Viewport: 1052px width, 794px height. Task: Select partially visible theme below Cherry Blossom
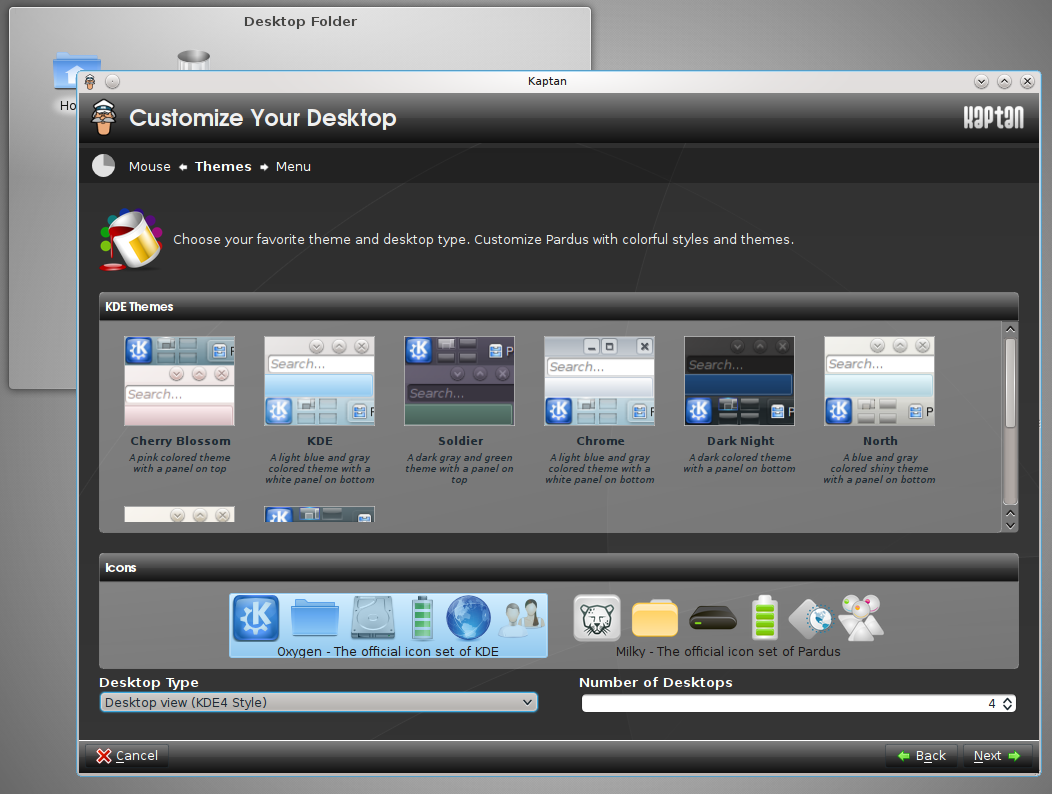[x=179, y=514]
